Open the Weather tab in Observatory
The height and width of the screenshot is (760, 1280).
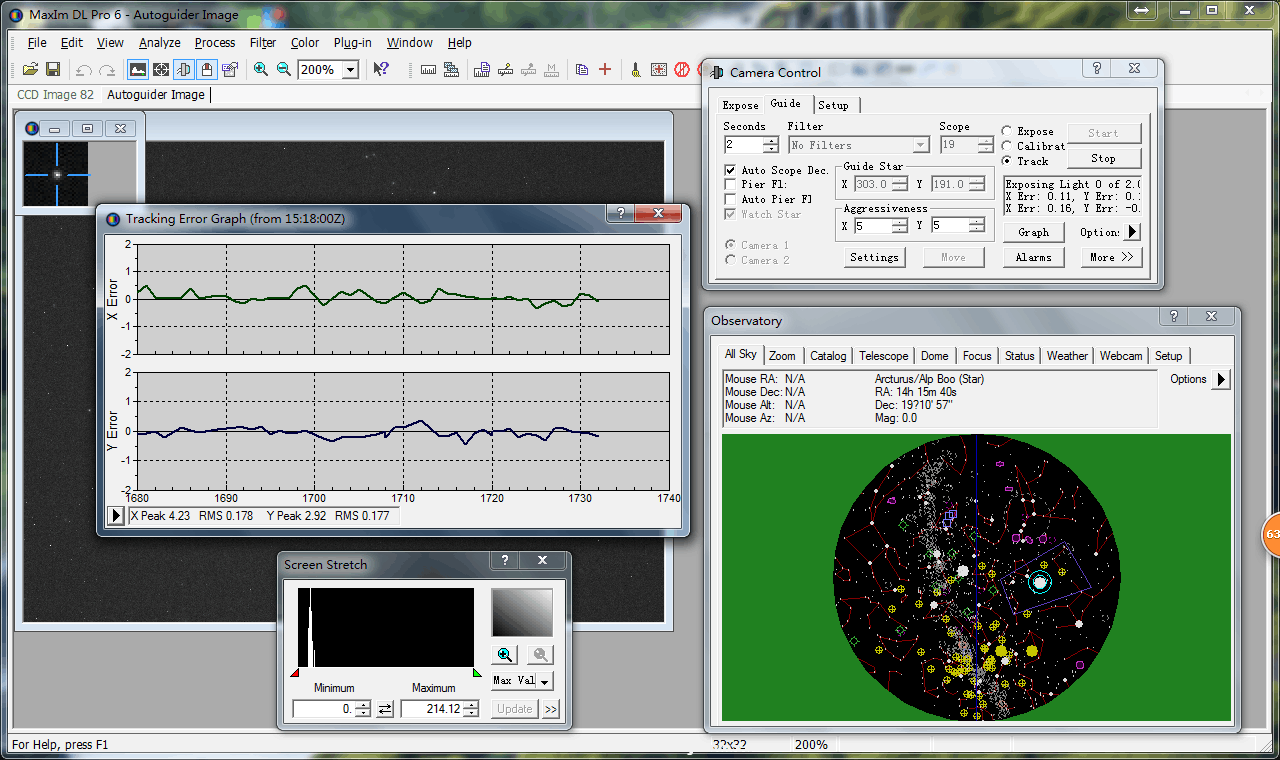[x=1067, y=356]
